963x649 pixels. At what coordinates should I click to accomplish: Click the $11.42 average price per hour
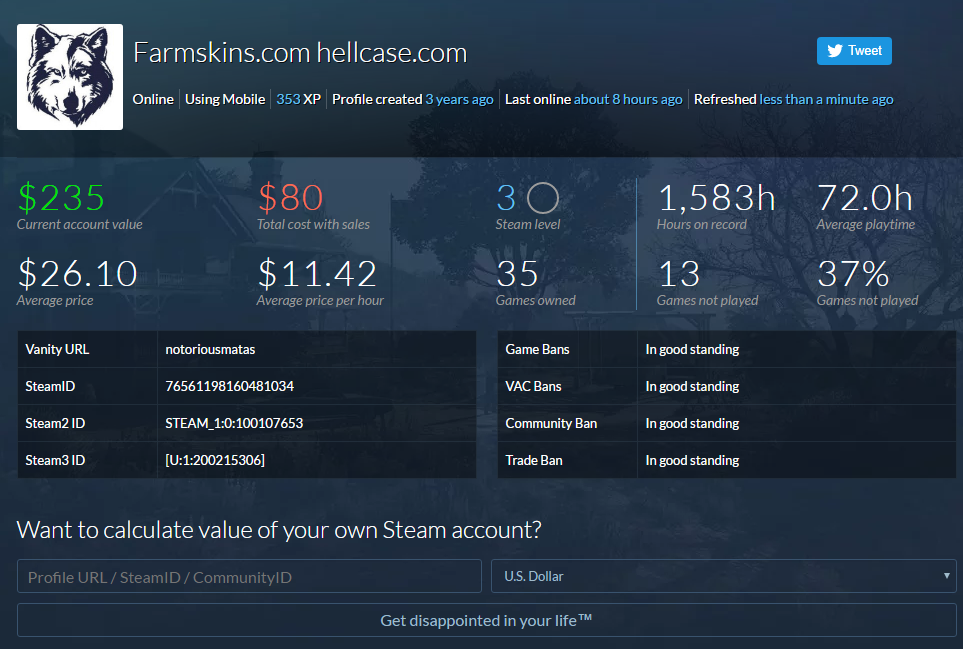tap(317, 274)
